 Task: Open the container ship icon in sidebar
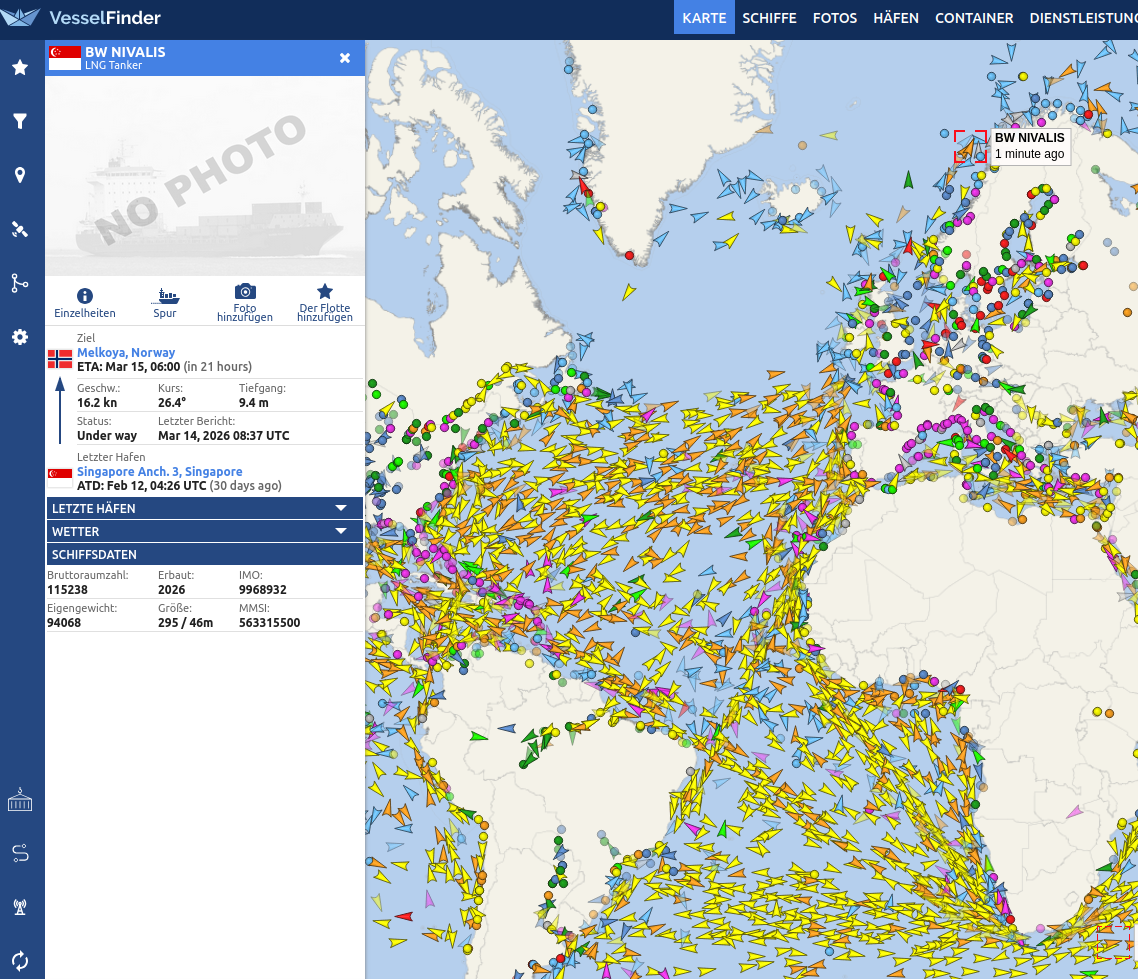tap(20, 800)
